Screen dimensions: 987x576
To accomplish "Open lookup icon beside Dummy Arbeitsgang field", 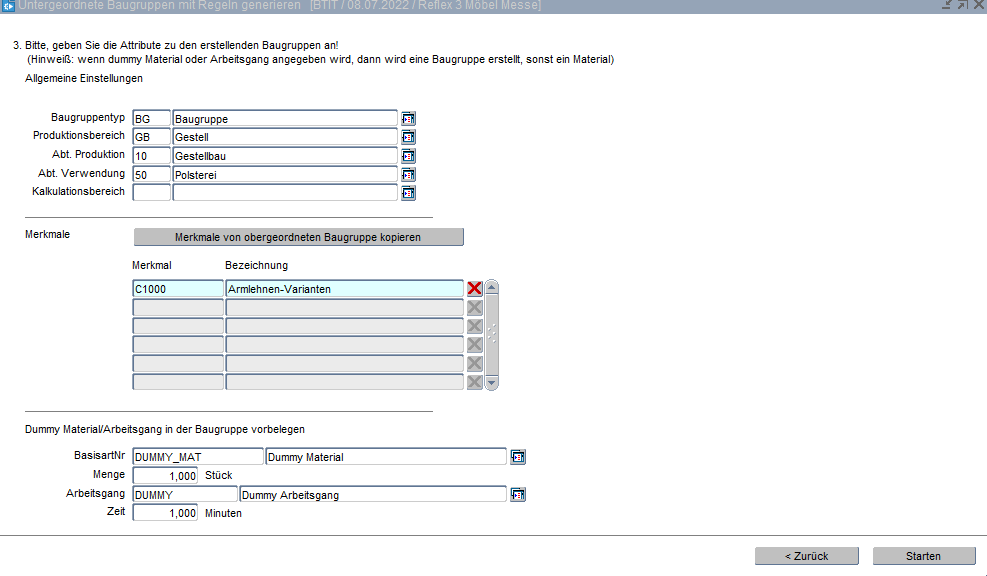I will point(518,495).
